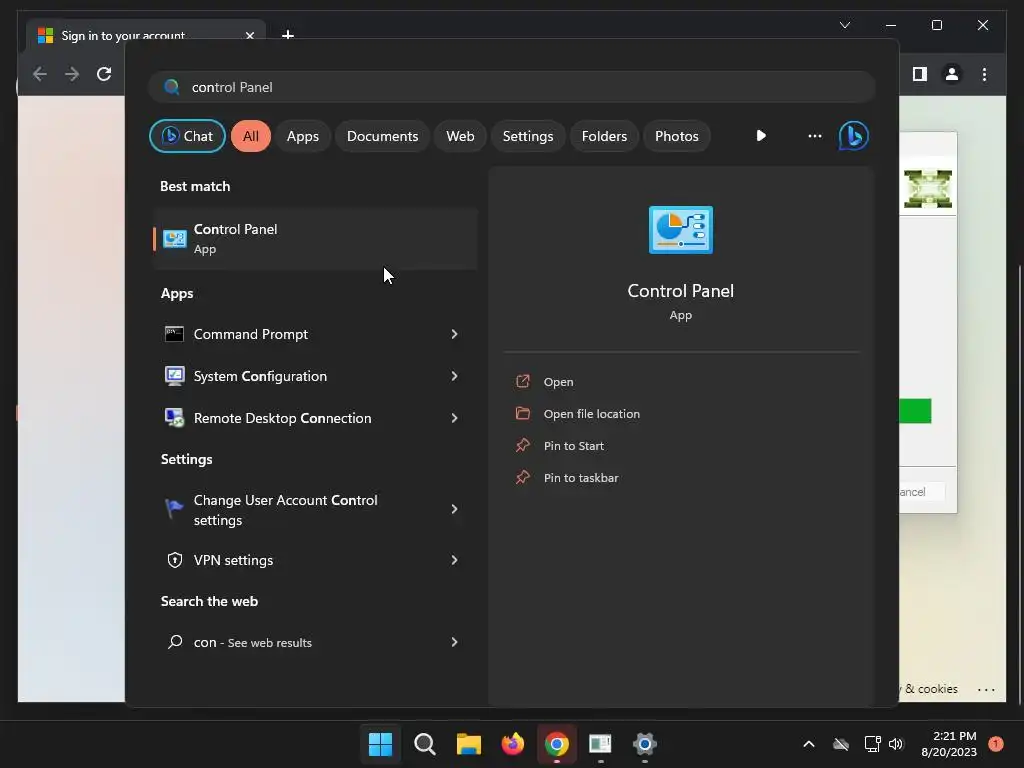The width and height of the screenshot is (1024, 768).
Task: Select the VPN settings text
Action: click(x=233, y=560)
